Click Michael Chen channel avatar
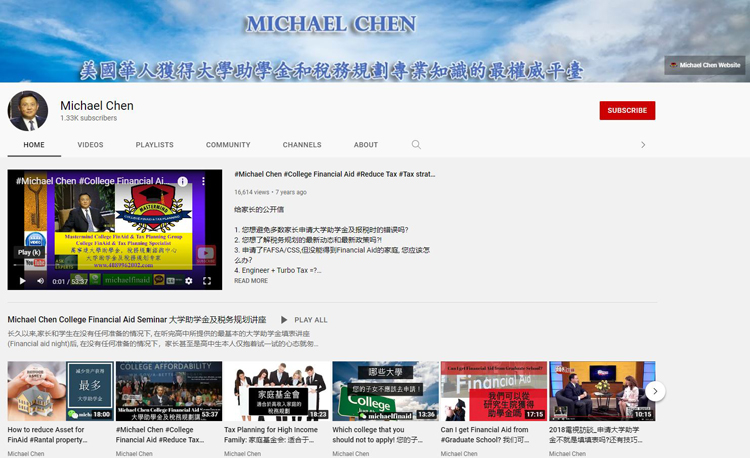 point(28,111)
